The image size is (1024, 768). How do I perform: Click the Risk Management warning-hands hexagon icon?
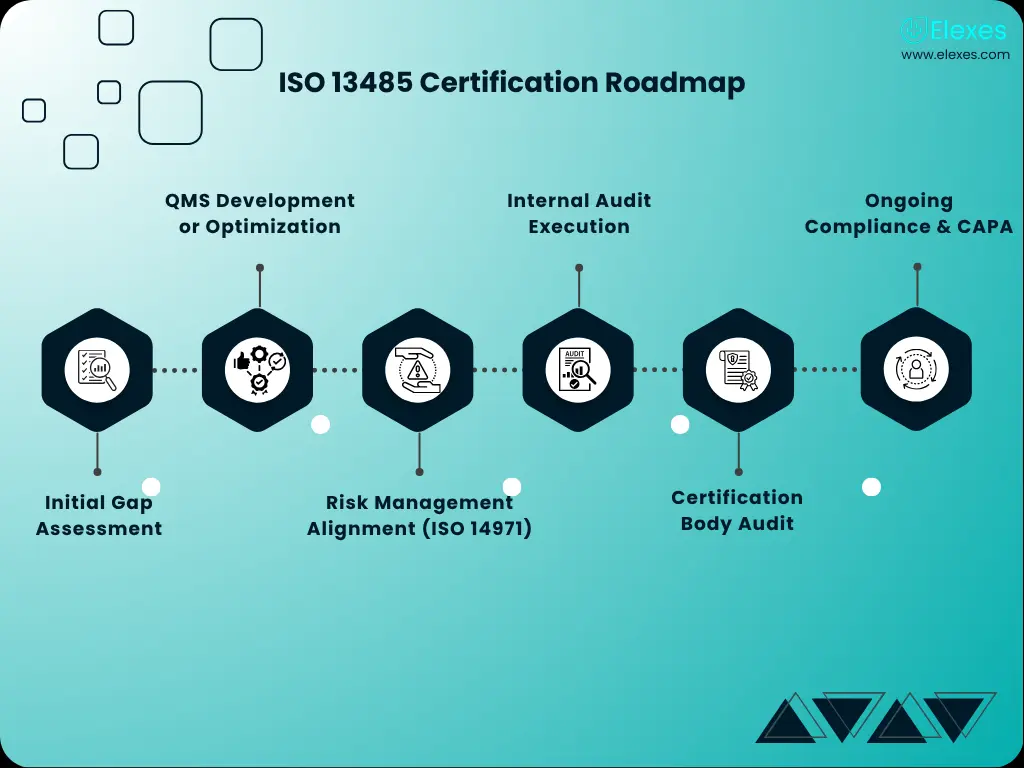click(417, 370)
